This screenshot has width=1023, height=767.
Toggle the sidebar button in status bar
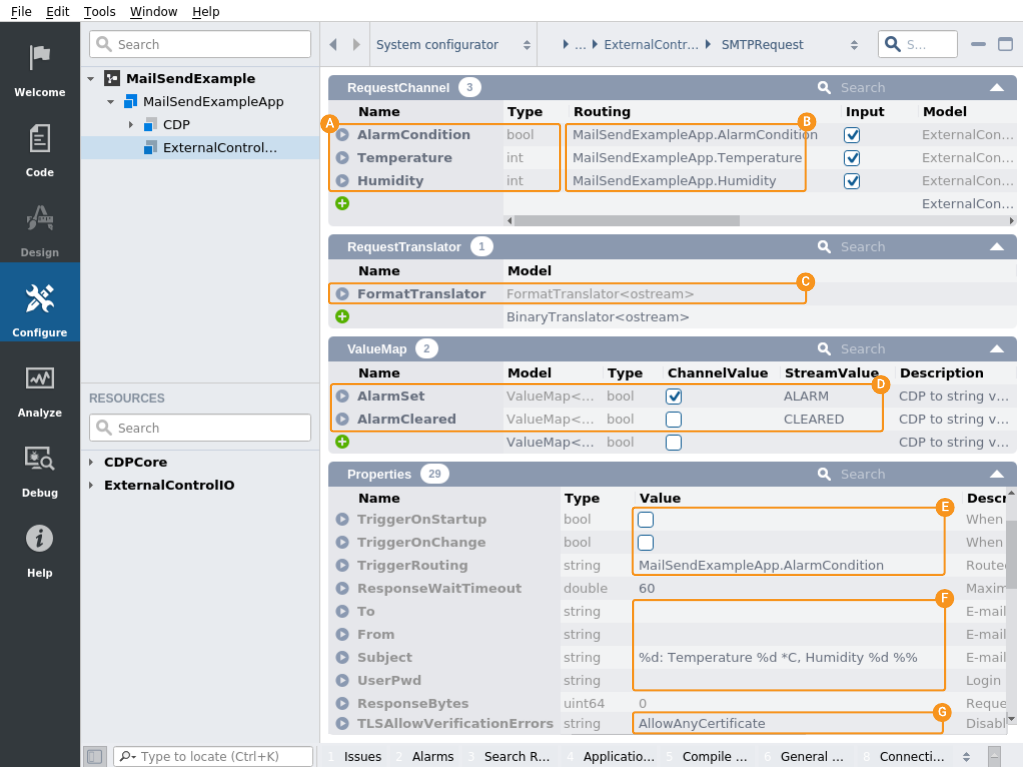[94, 756]
